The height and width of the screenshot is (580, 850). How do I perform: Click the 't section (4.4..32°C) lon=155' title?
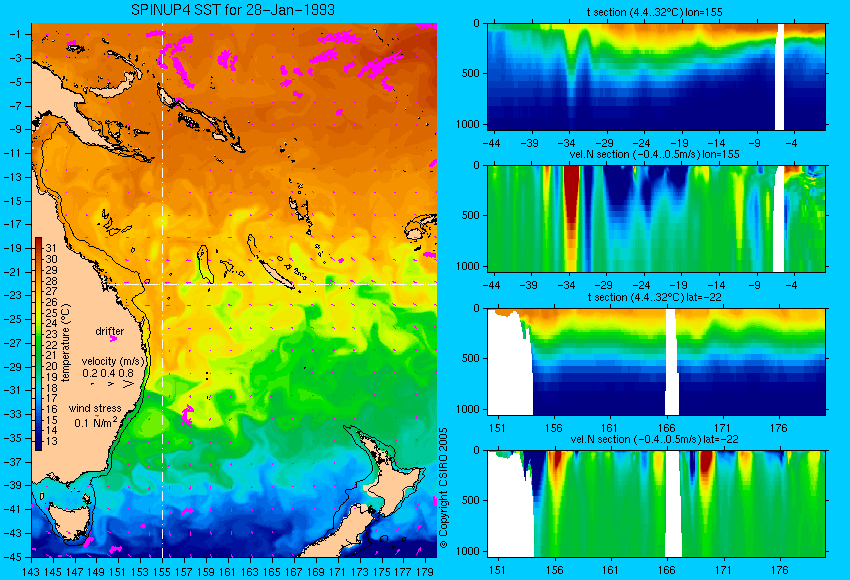click(654, 12)
